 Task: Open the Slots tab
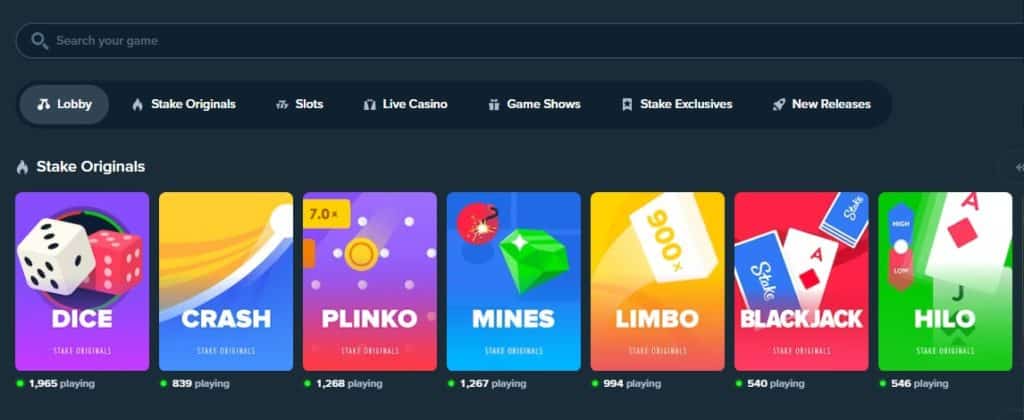(x=299, y=105)
